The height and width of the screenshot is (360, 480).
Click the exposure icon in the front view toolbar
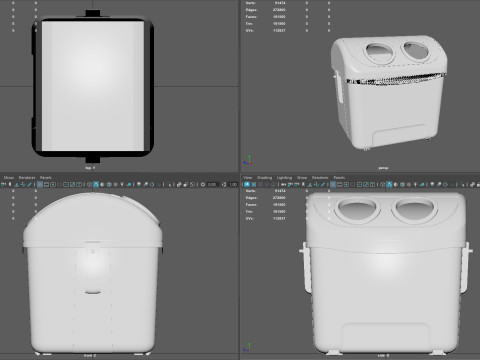203,184
